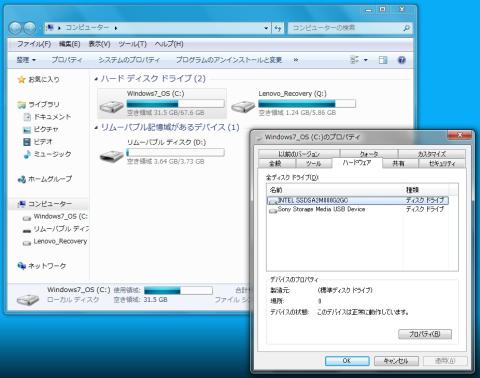Select ドキュメント in sidebar
This screenshot has height=378, width=480.
pyautogui.click(x=52, y=117)
